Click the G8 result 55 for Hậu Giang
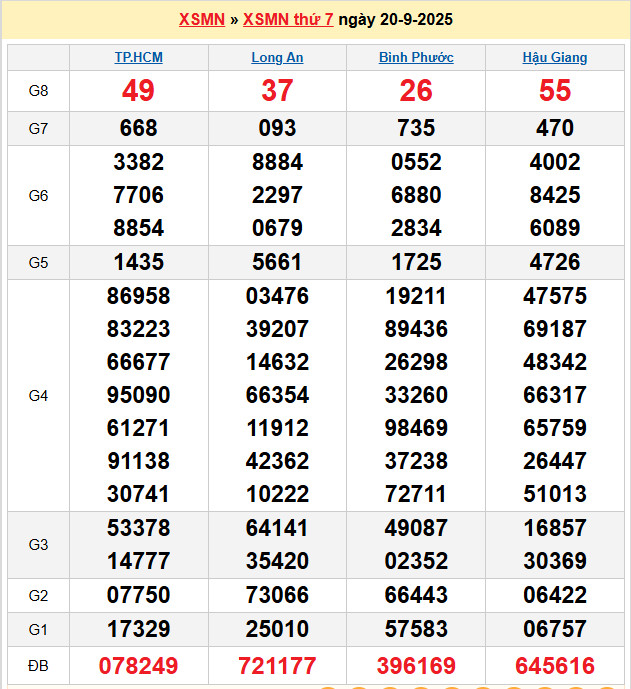This screenshot has height=689, width=631. [555, 91]
